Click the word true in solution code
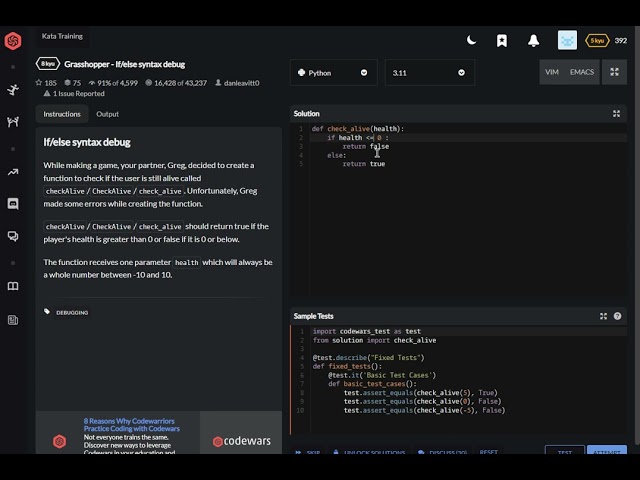This screenshot has width=640, height=480. (377, 164)
